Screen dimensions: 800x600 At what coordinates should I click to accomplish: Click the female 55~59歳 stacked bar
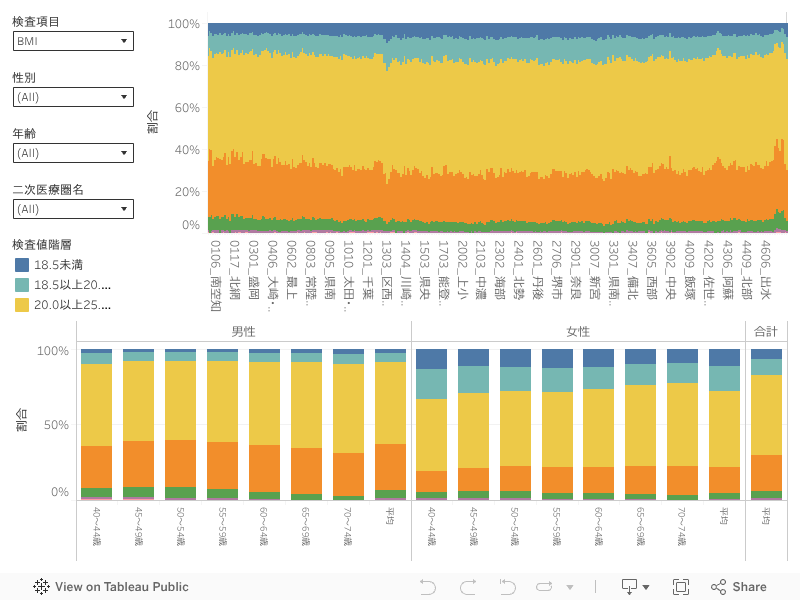pyautogui.click(x=557, y=424)
